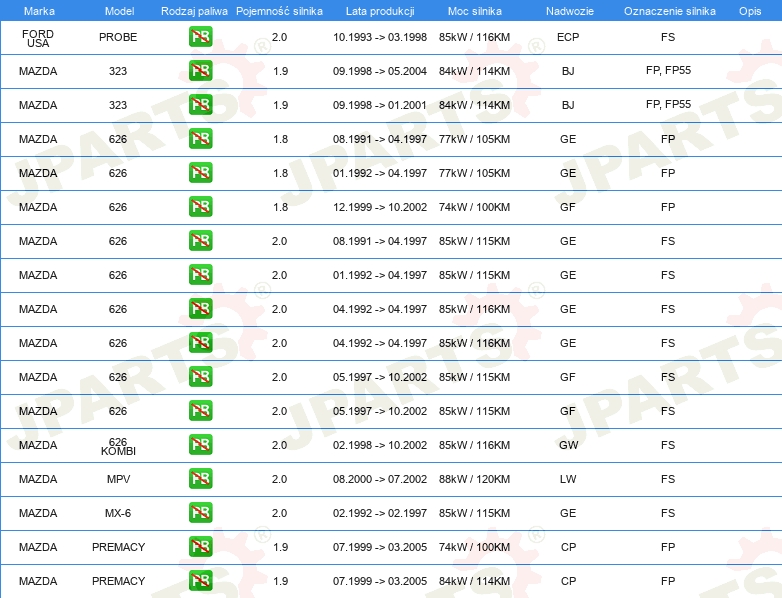
Task: Click the FP, FP55 cell in 01.2001 row
Action: tap(668, 104)
